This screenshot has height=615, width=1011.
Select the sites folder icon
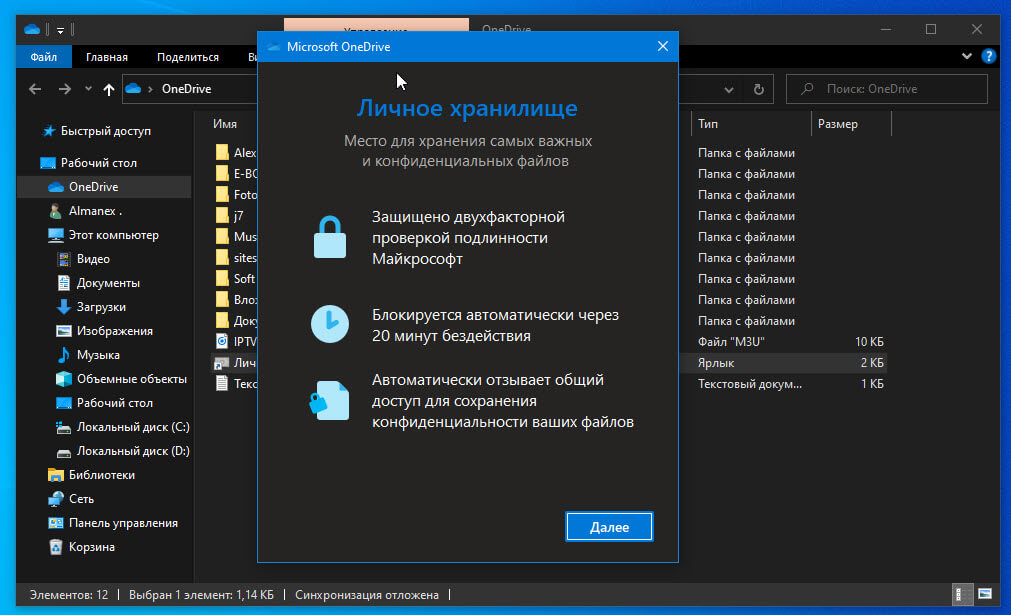point(222,257)
